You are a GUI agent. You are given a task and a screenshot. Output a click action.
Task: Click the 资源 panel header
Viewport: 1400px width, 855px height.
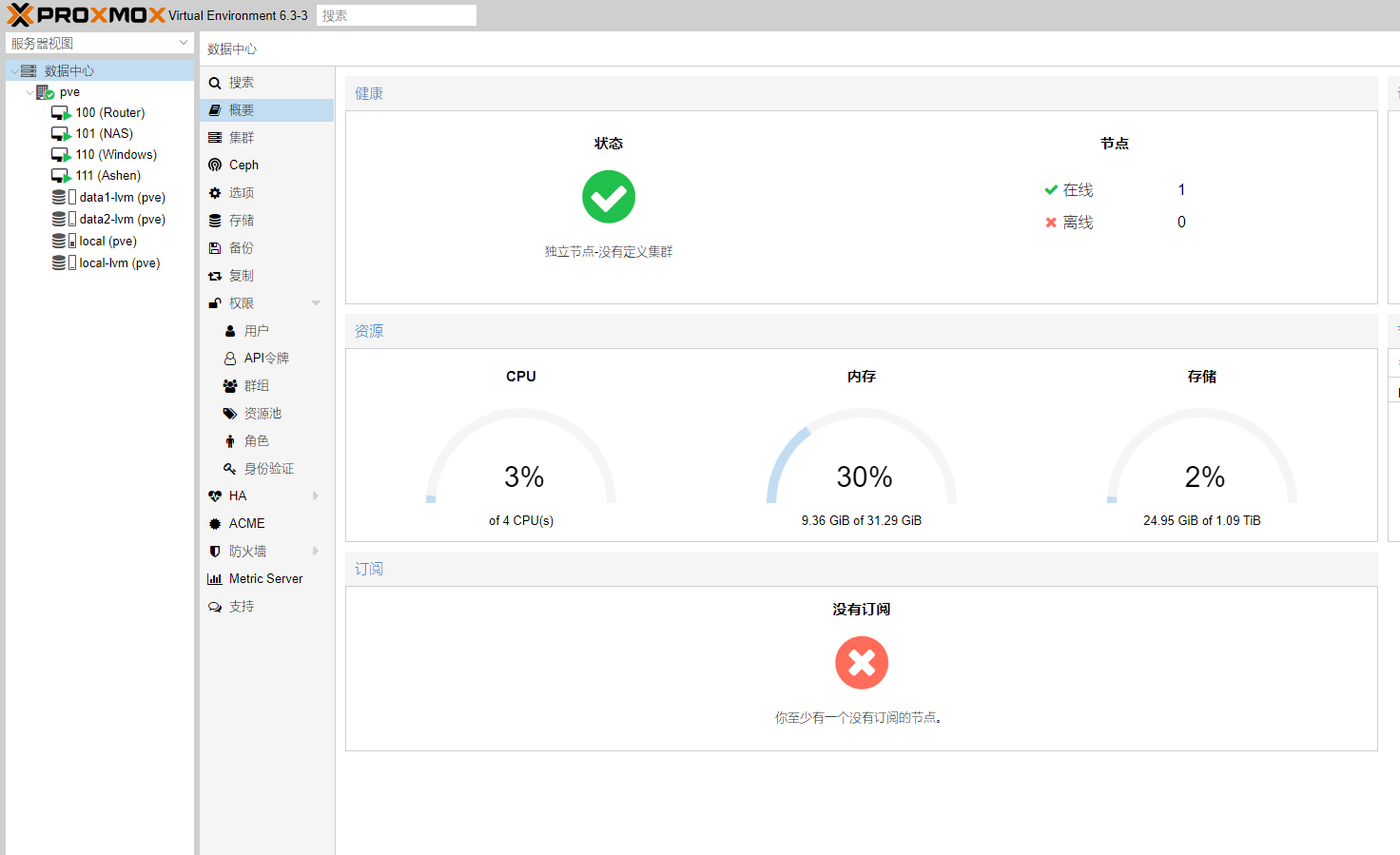(x=862, y=331)
